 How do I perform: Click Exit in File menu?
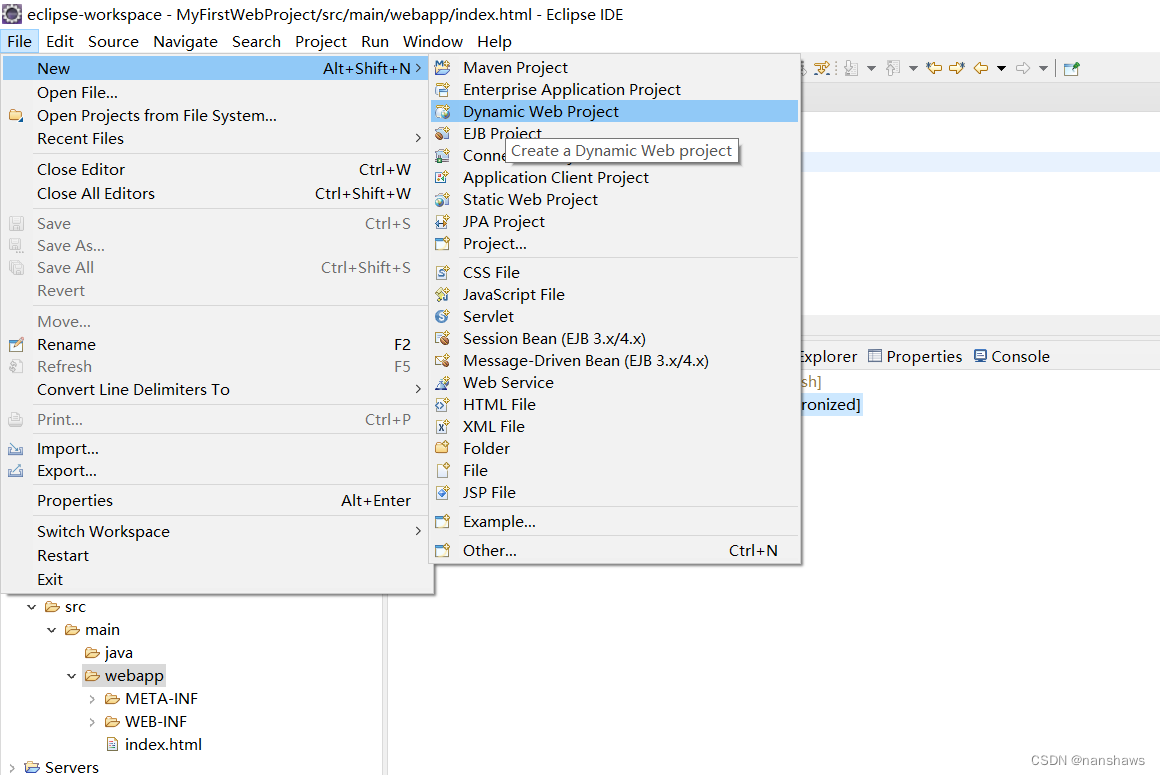pyautogui.click(x=216, y=579)
